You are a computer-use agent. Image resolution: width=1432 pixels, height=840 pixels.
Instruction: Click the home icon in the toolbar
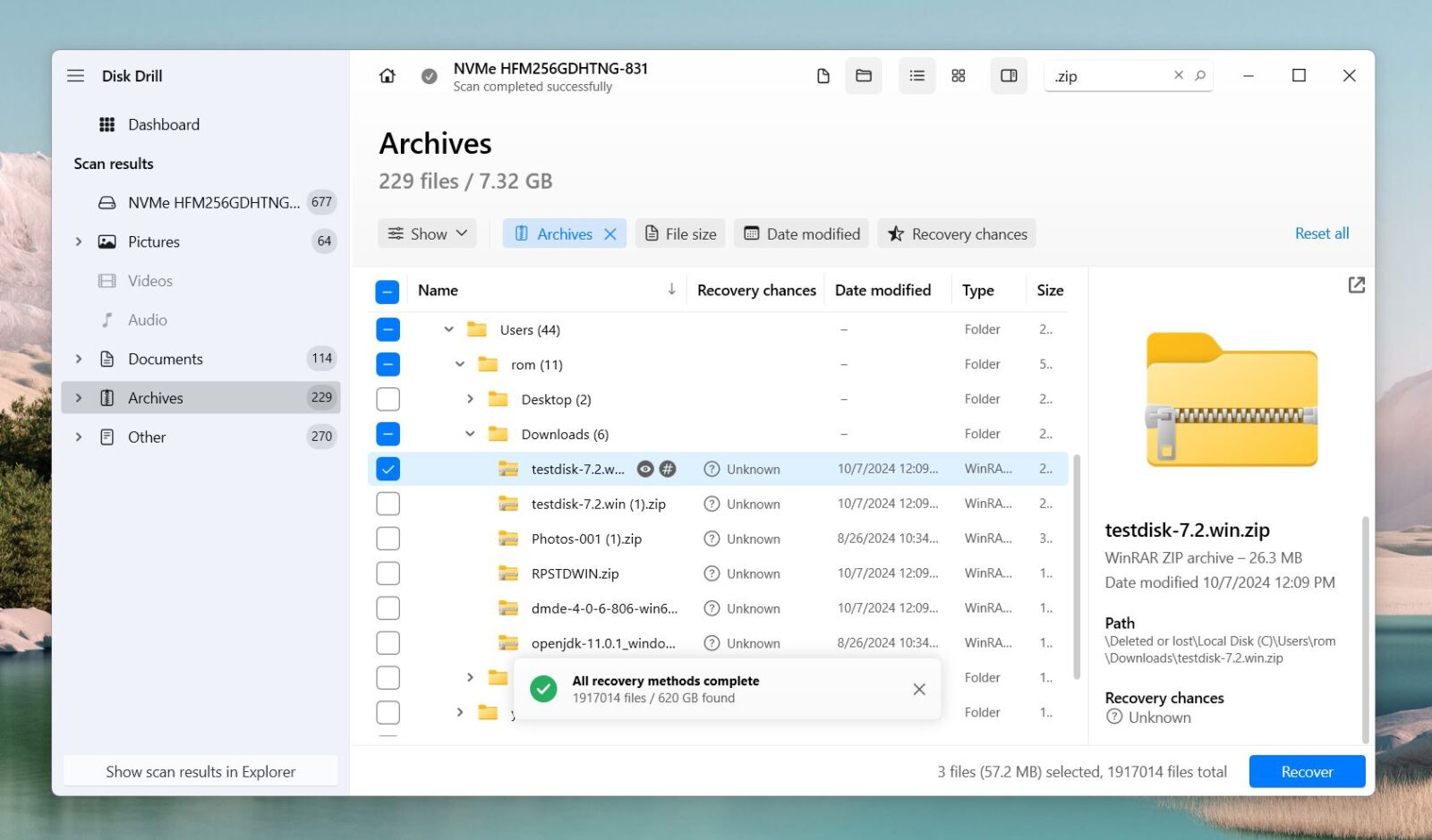pyautogui.click(x=387, y=75)
